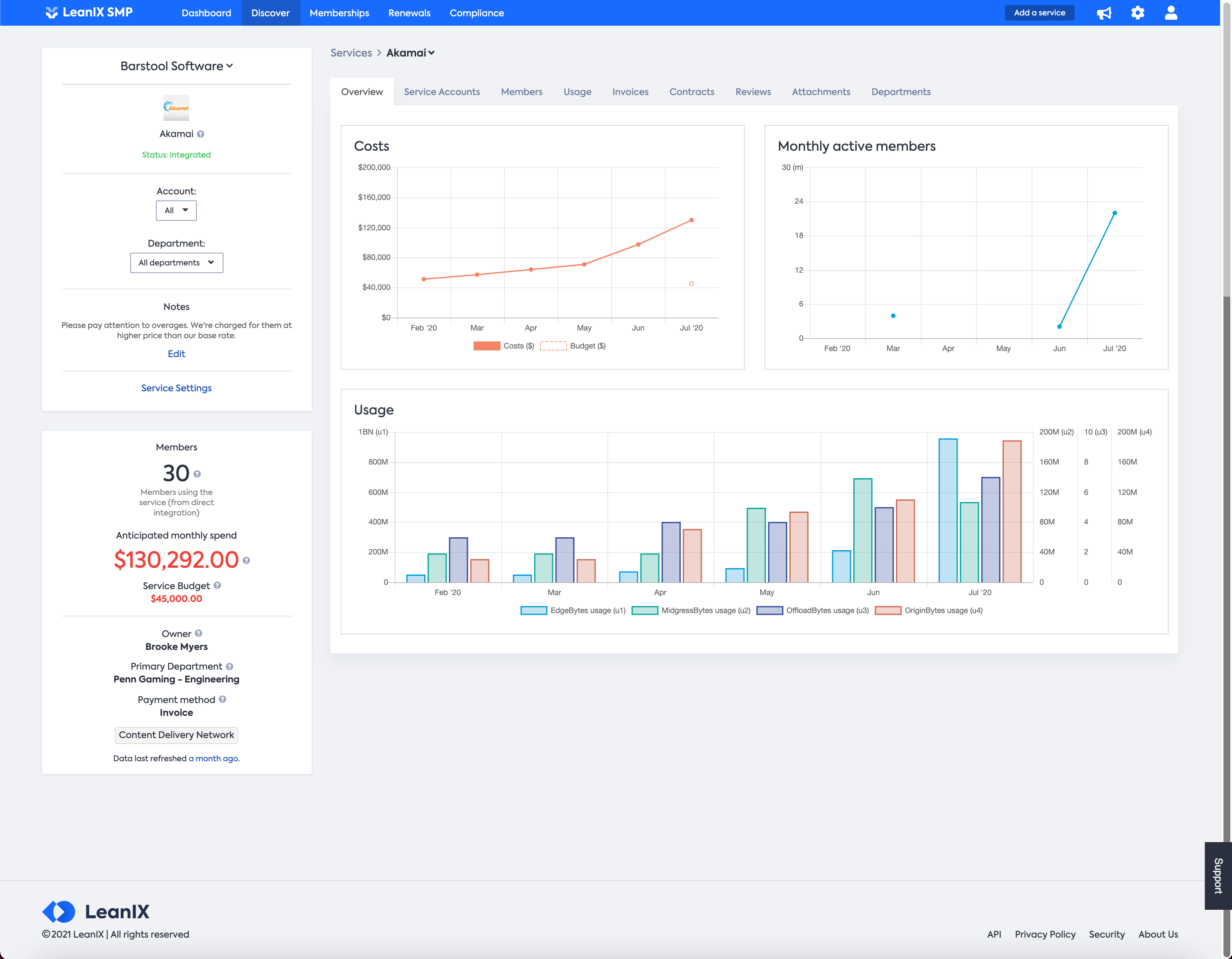
Task: Expand the Barstool Software workspace selector
Action: click(x=176, y=66)
